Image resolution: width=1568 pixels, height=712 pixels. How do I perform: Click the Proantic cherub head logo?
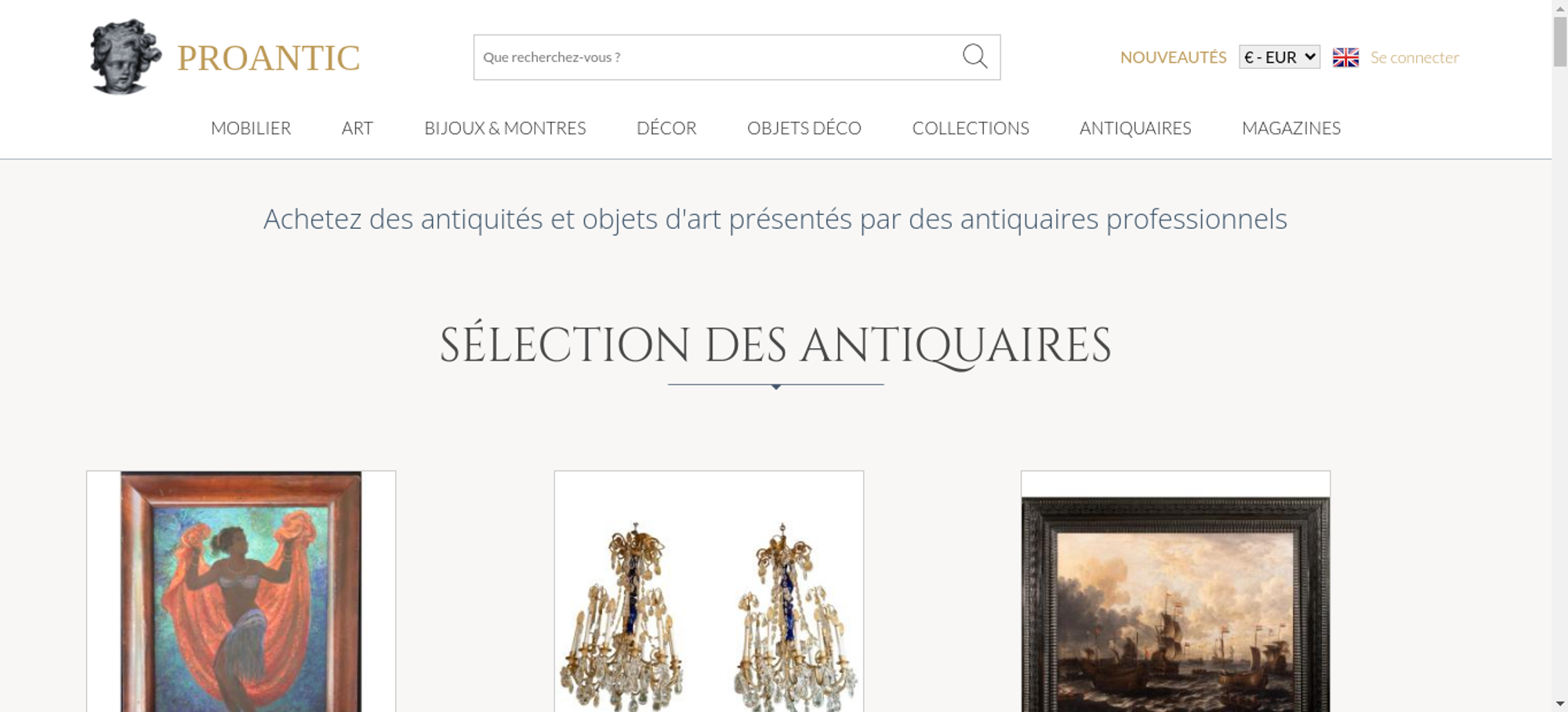(125, 56)
